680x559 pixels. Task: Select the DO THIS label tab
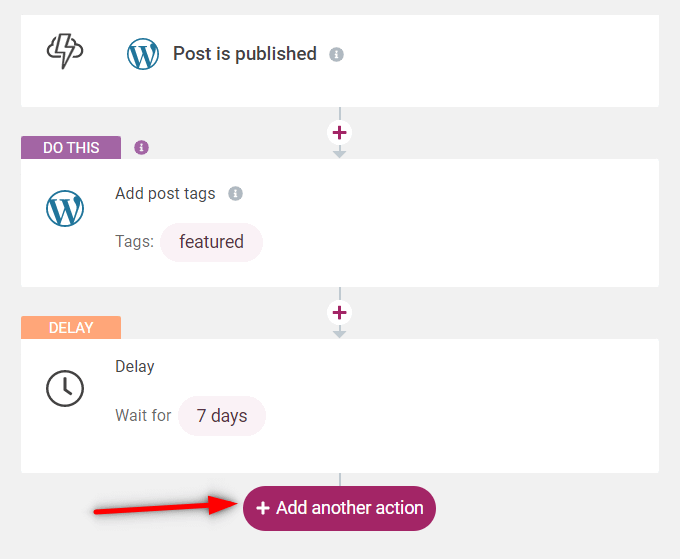[71, 147]
